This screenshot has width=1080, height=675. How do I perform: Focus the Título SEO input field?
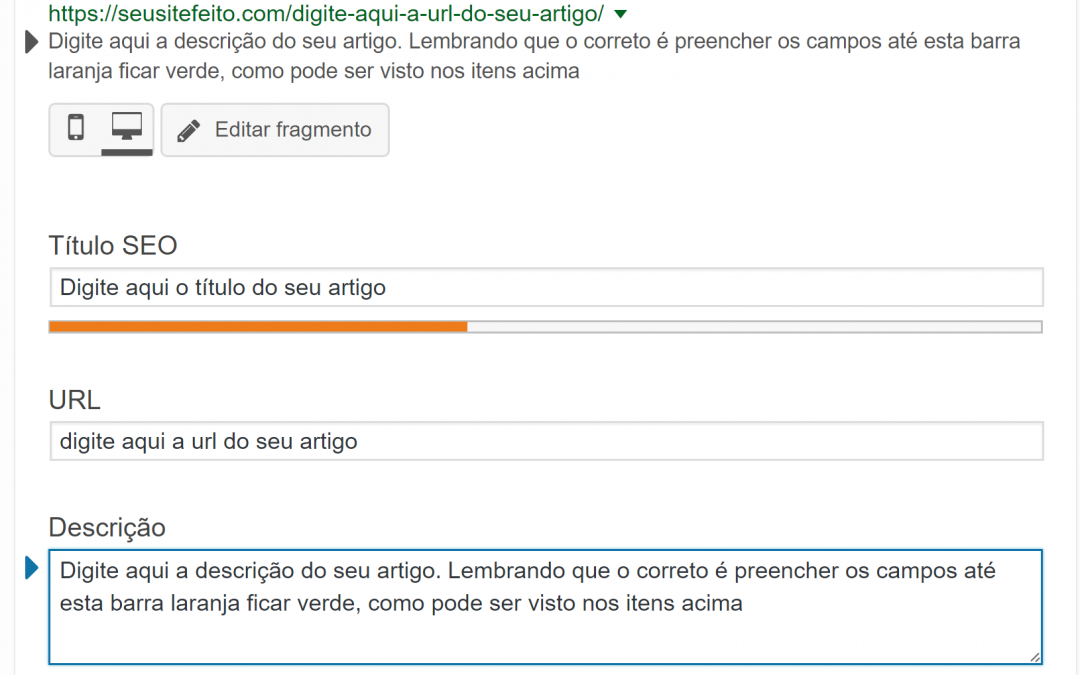546,287
